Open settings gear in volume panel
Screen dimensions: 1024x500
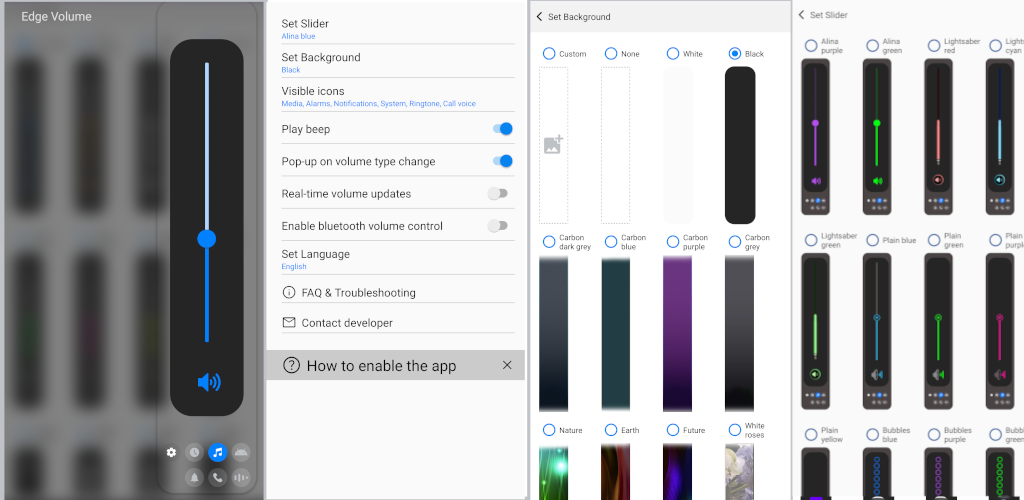[x=171, y=452]
